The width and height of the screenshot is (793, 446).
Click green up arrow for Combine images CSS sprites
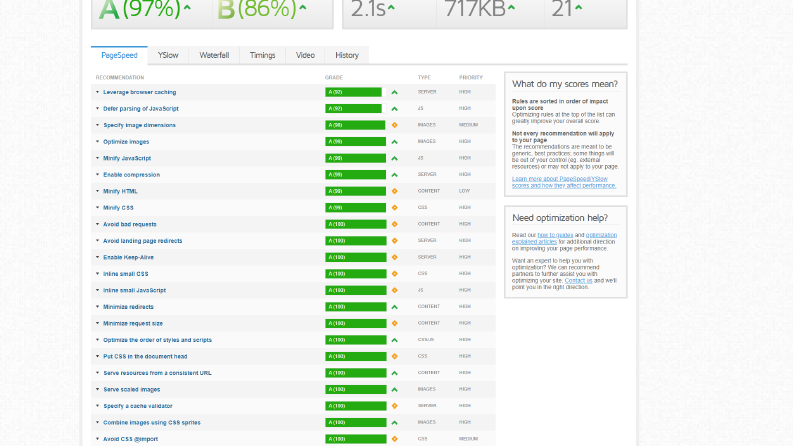click(x=394, y=423)
